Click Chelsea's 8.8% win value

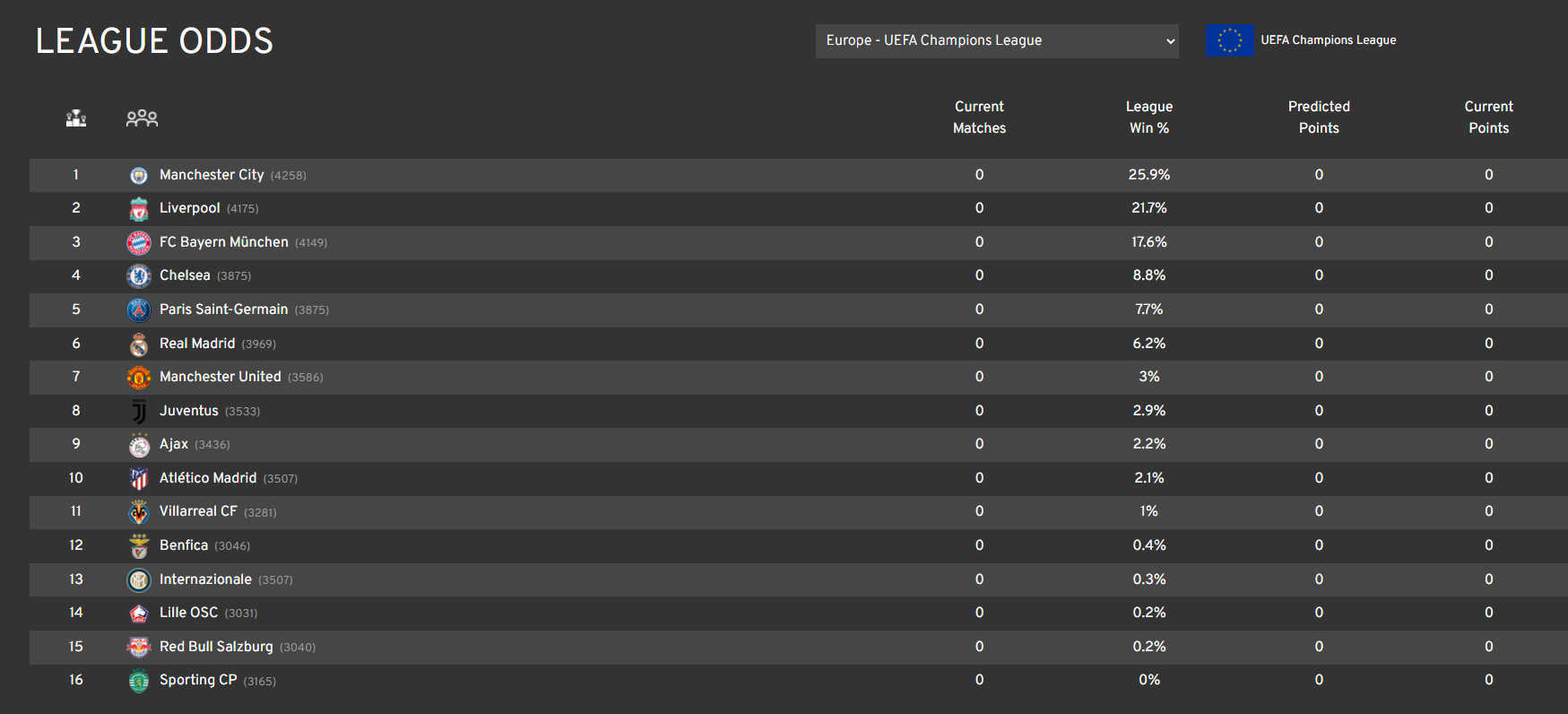(1149, 275)
